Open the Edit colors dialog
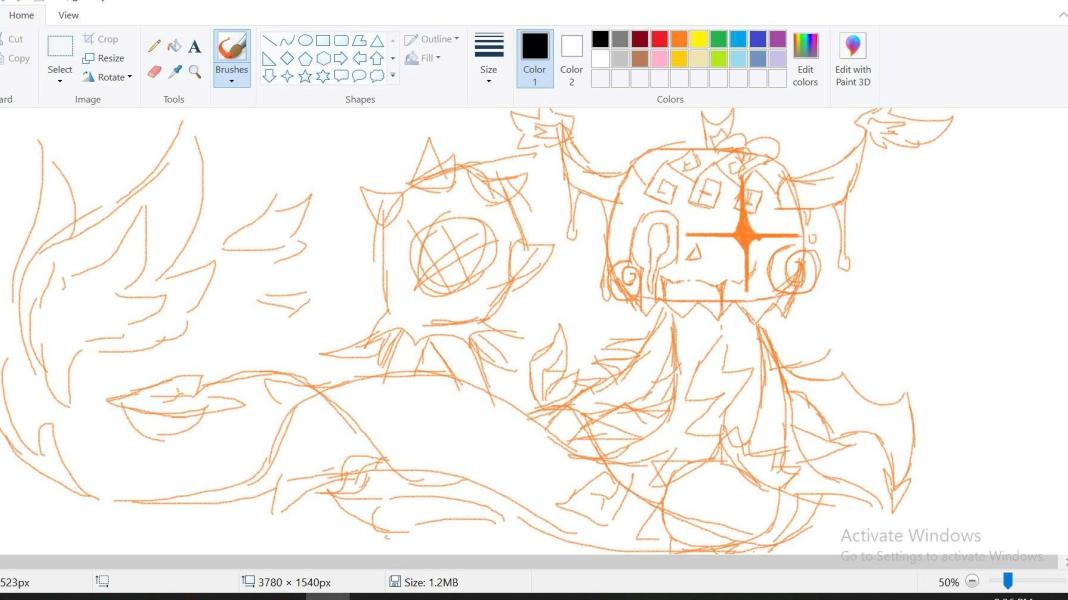Image resolution: width=1068 pixels, height=600 pixels. point(805,59)
